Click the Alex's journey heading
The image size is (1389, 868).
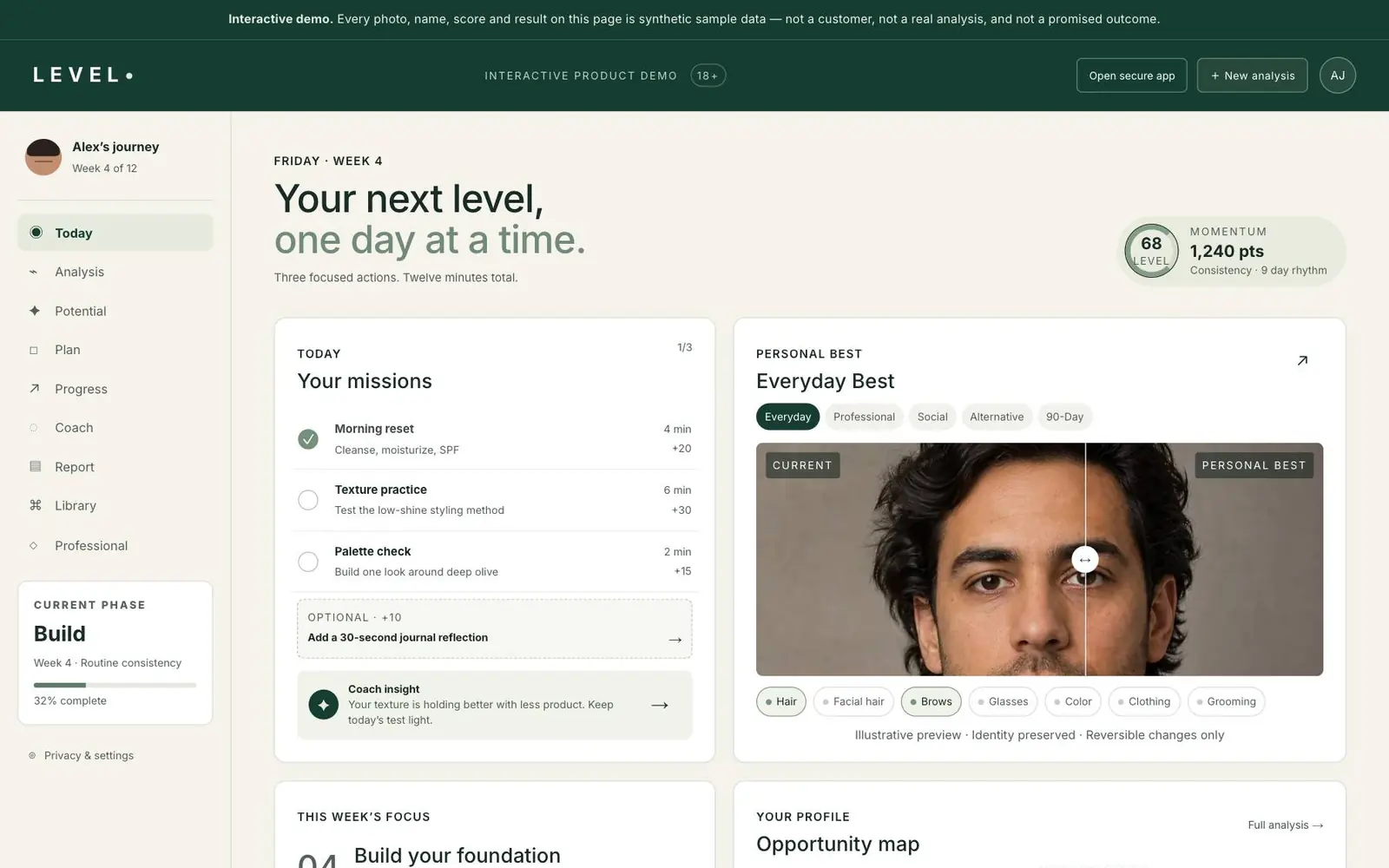coord(115,147)
